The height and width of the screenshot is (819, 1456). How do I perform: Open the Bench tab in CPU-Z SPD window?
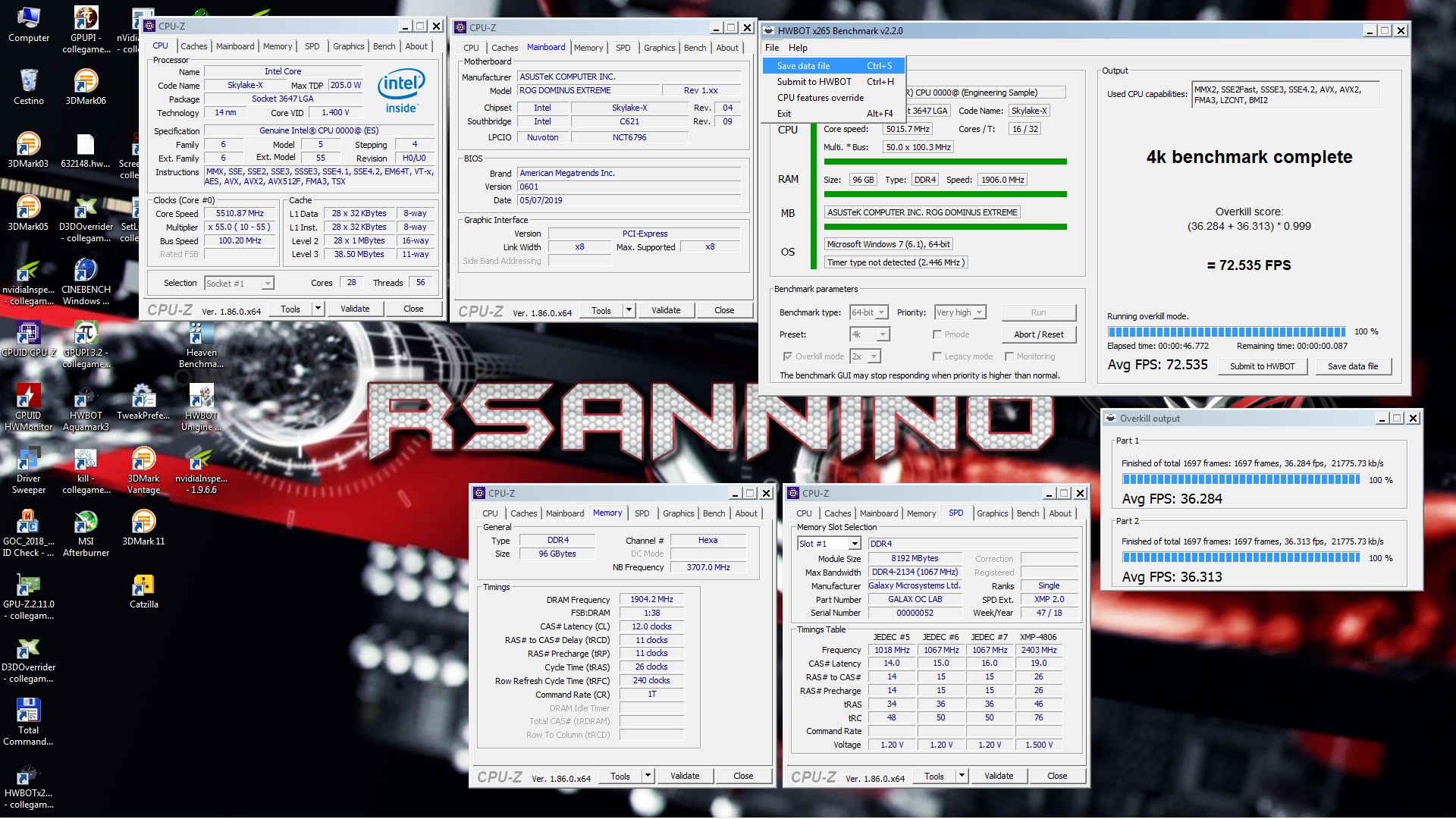click(x=1028, y=513)
